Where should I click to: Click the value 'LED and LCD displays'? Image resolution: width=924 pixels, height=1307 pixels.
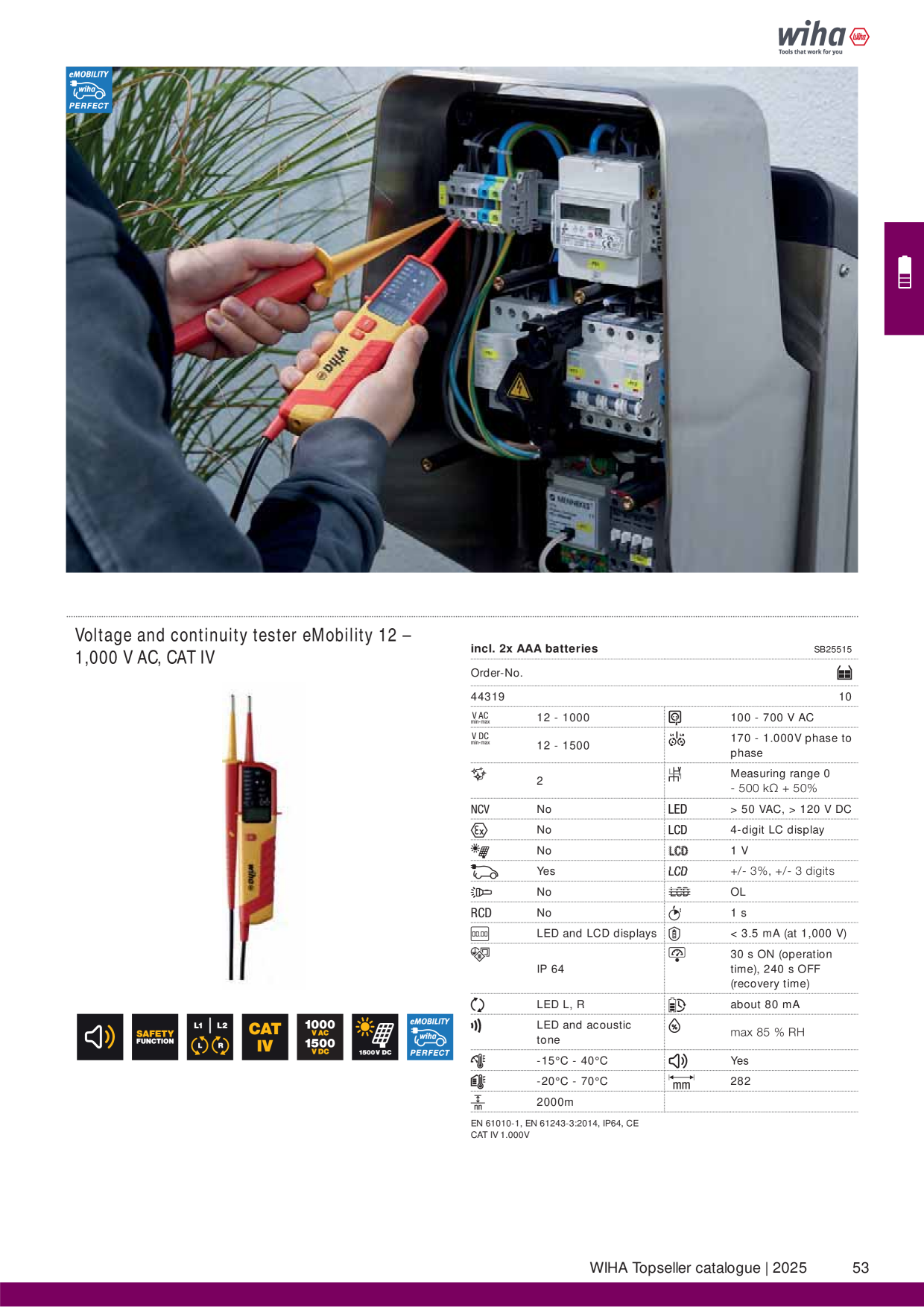click(597, 933)
